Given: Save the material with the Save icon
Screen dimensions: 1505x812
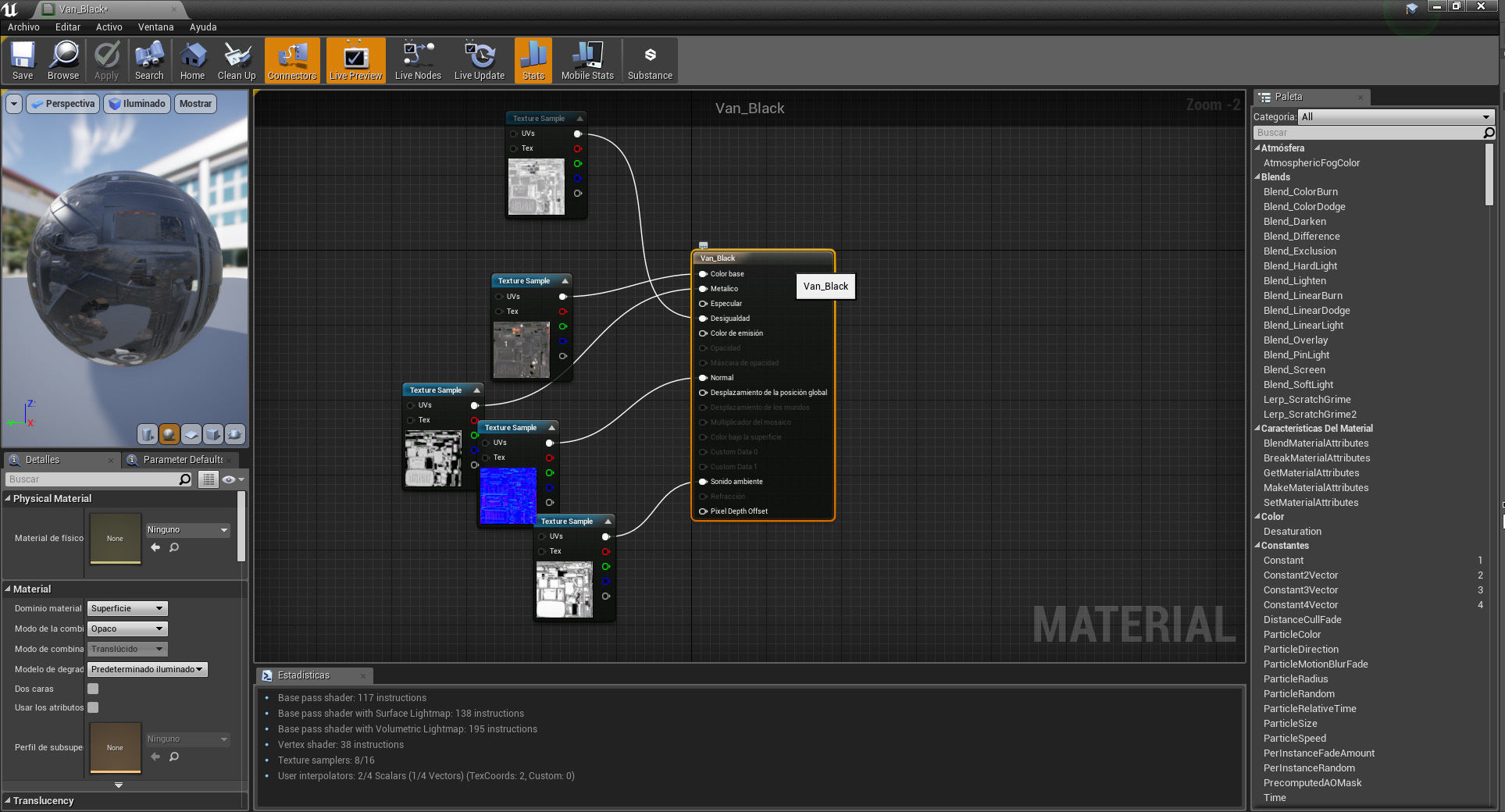Looking at the screenshot, I should coord(23,61).
